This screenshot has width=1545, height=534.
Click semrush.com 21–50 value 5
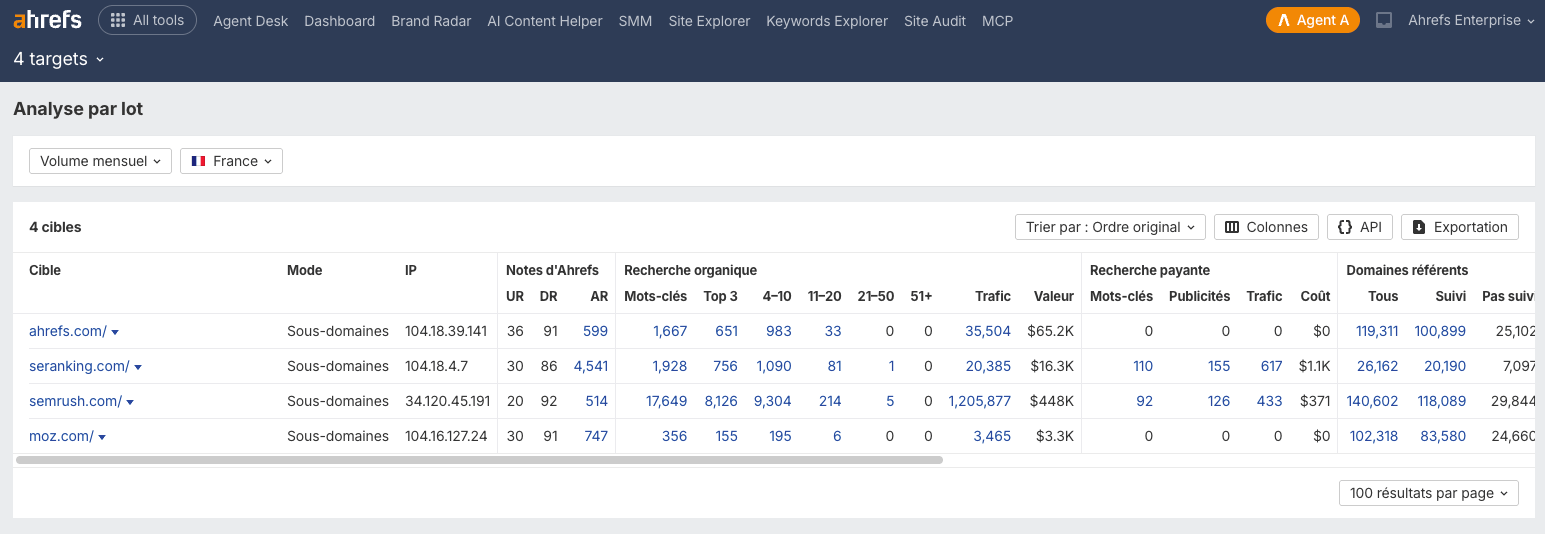point(890,401)
